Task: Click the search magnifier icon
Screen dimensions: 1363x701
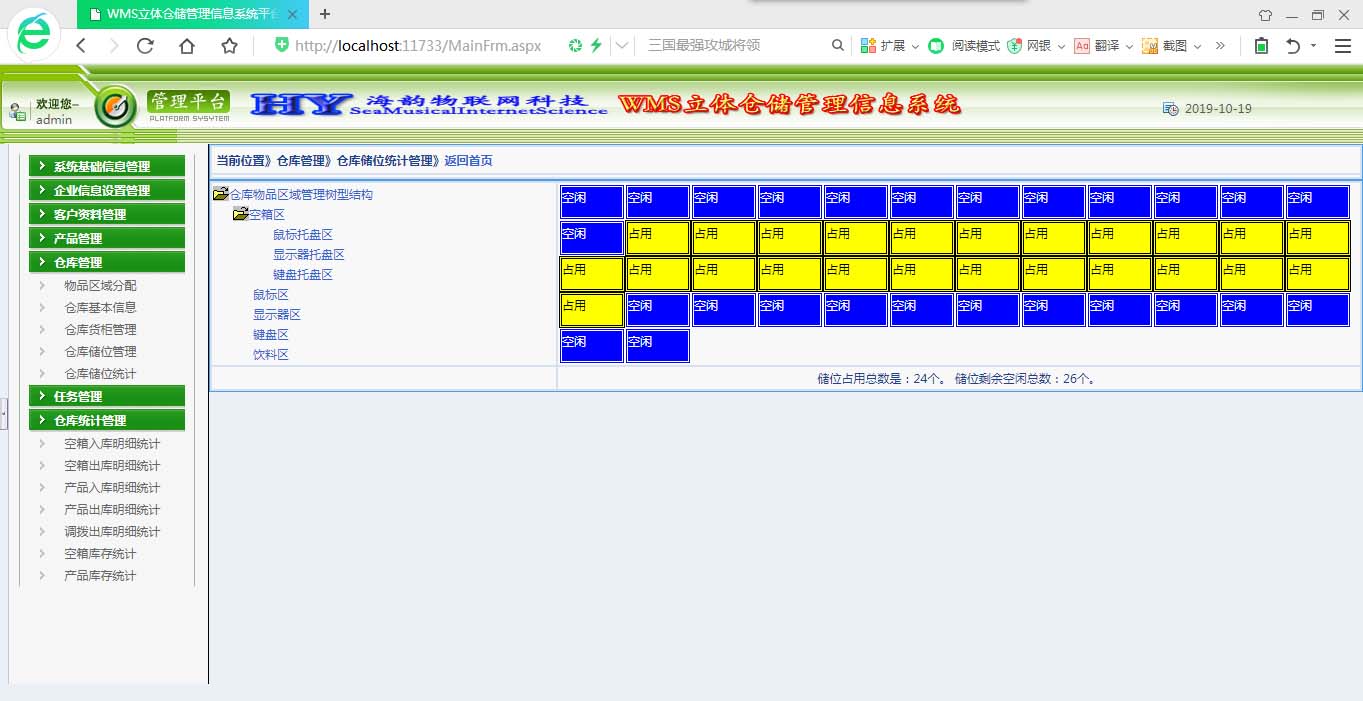Action: (838, 45)
